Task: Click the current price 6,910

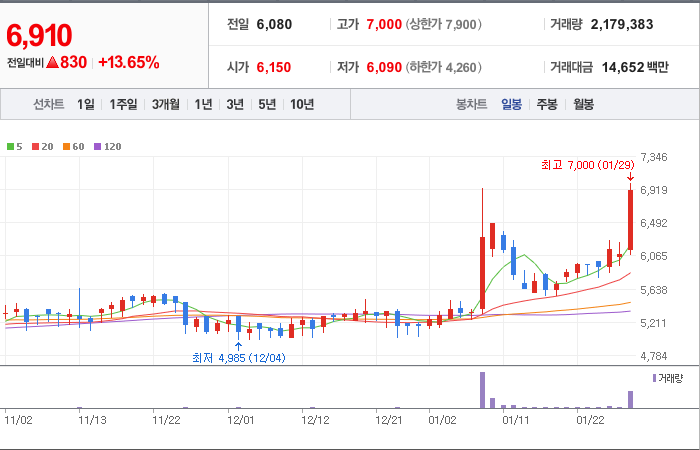Action: tap(39, 35)
